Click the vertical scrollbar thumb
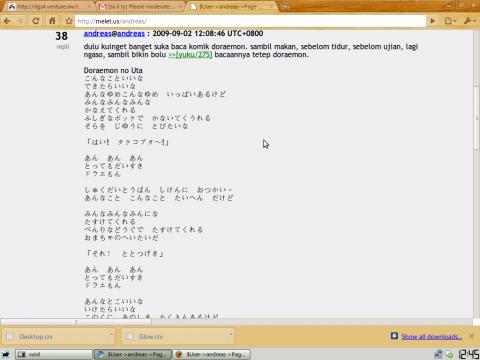The height and width of the screenshot is (360, 480). (x=476, y=118)
